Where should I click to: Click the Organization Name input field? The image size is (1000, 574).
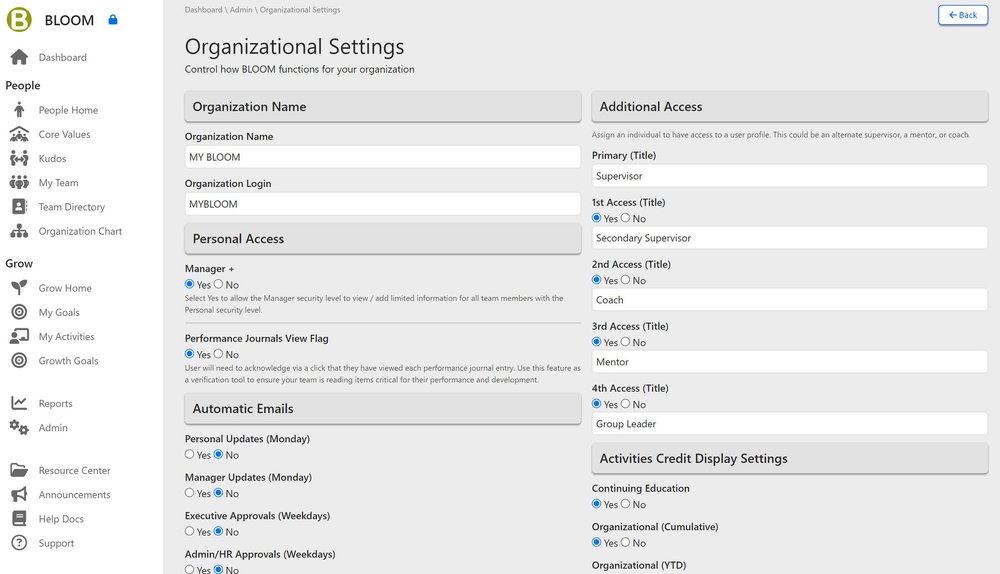click(382, 157)
